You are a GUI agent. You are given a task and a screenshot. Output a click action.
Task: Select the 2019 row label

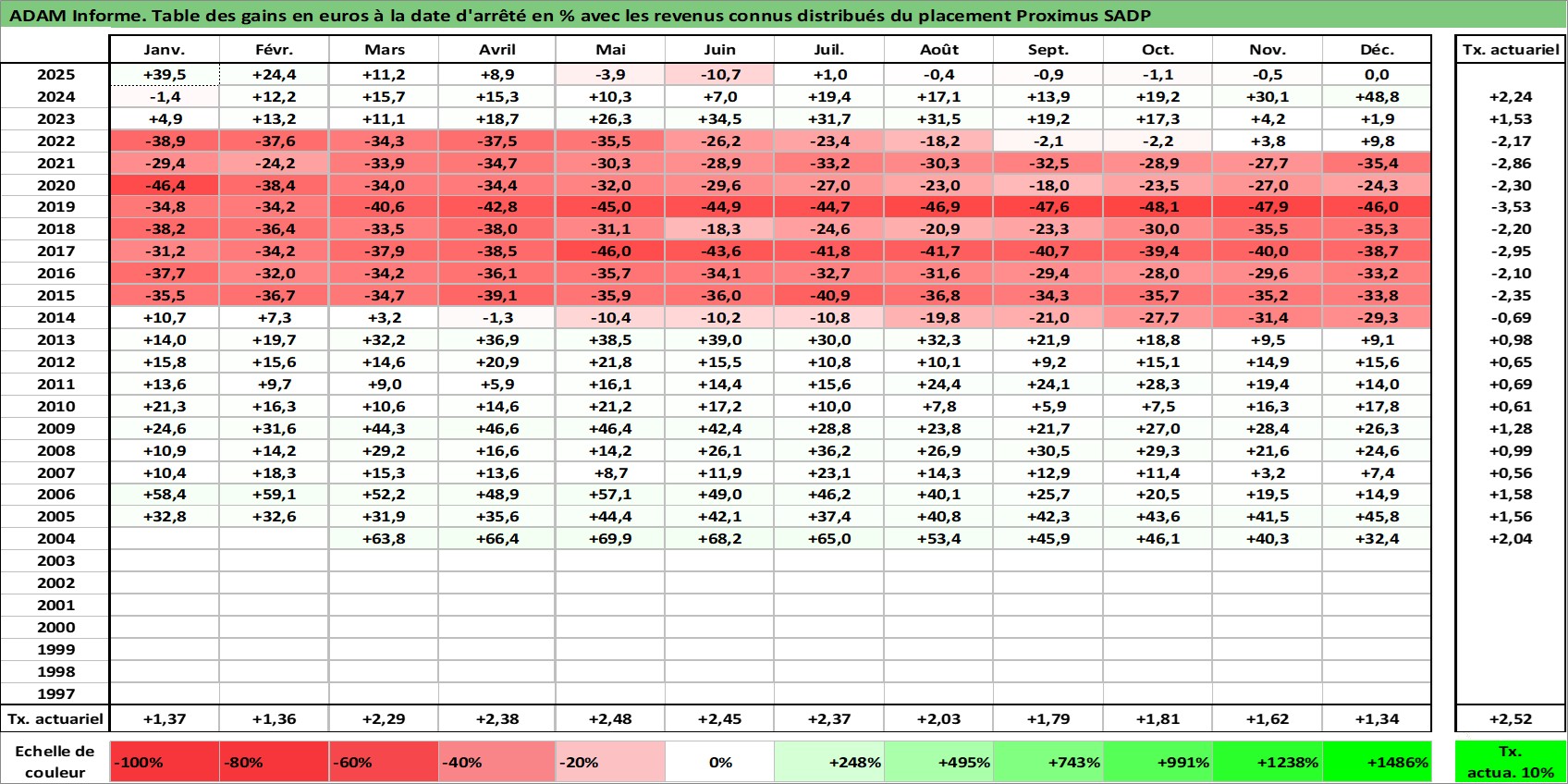coord(55,207)
